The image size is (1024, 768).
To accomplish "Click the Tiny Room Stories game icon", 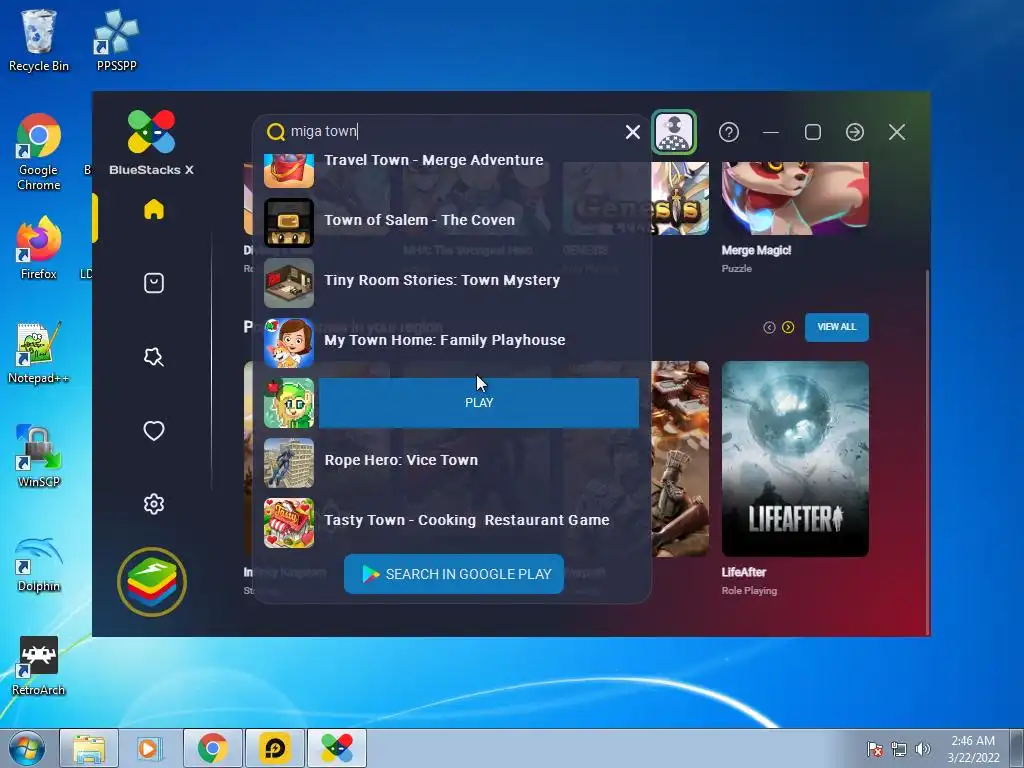I will pos(289,283).
